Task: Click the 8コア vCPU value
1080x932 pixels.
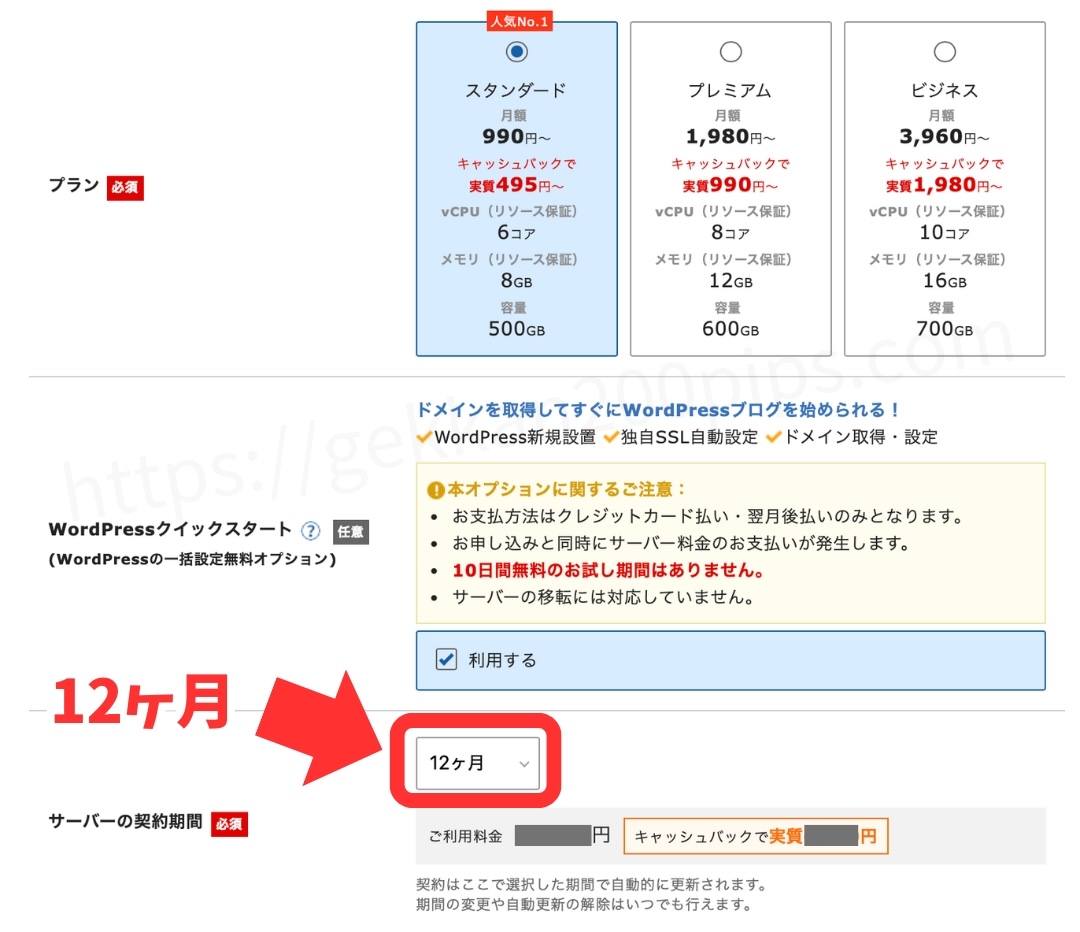Action: (x=730, y=232)
